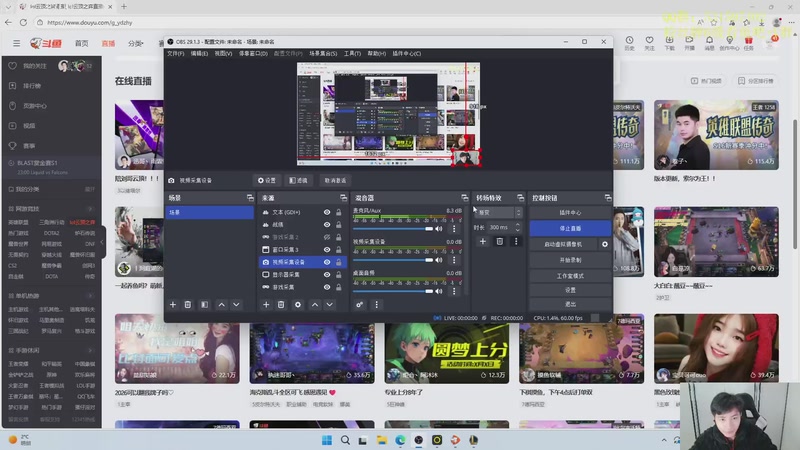Open Windows Start menu on taskbar
The width and height of the screenshot is (800, 450).
coord(327,440)
